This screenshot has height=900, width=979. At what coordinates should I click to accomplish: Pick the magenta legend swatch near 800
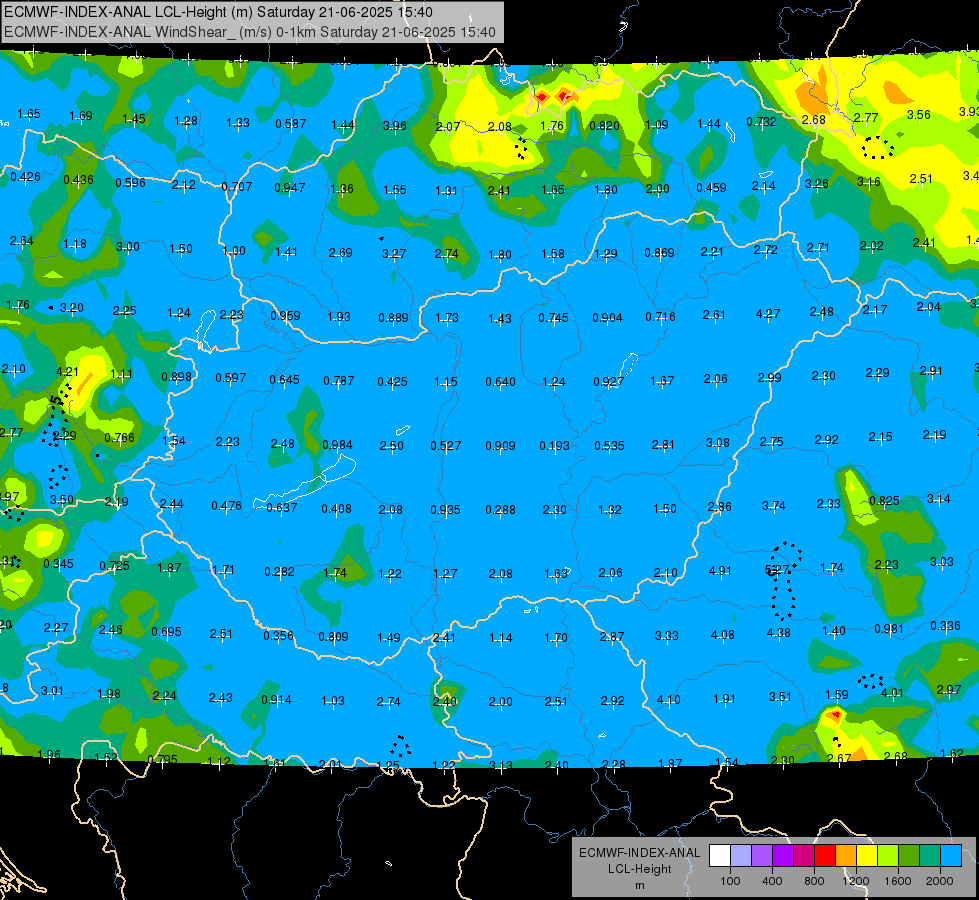click(x=804, y=856)
